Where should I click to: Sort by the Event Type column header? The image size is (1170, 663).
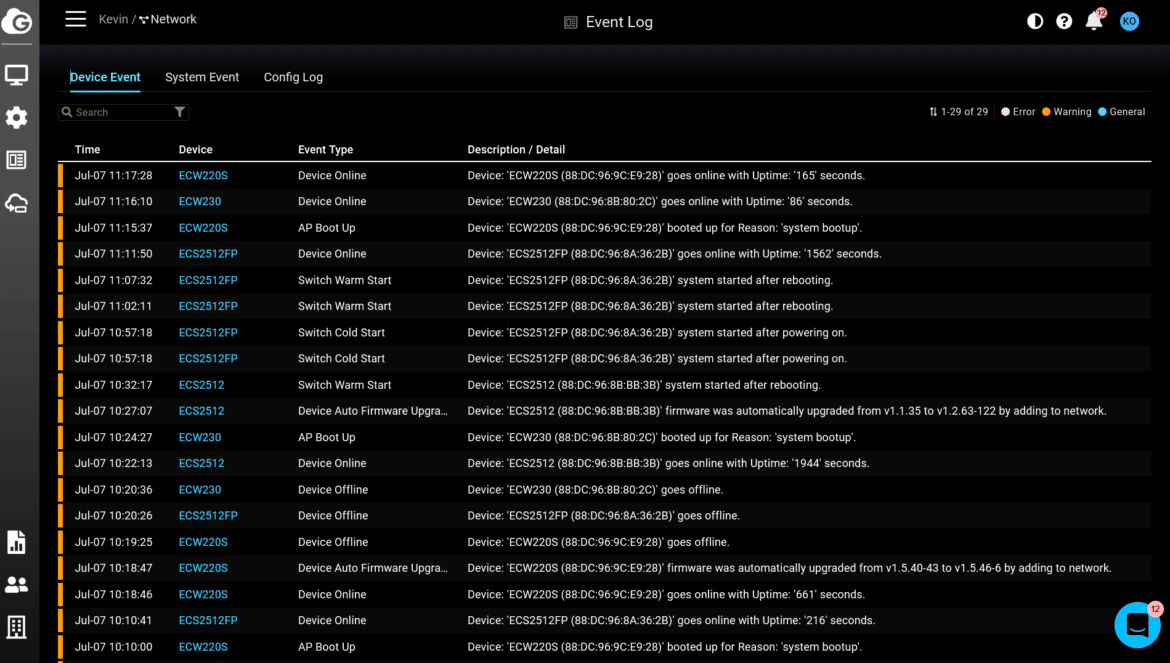[325, 149]
